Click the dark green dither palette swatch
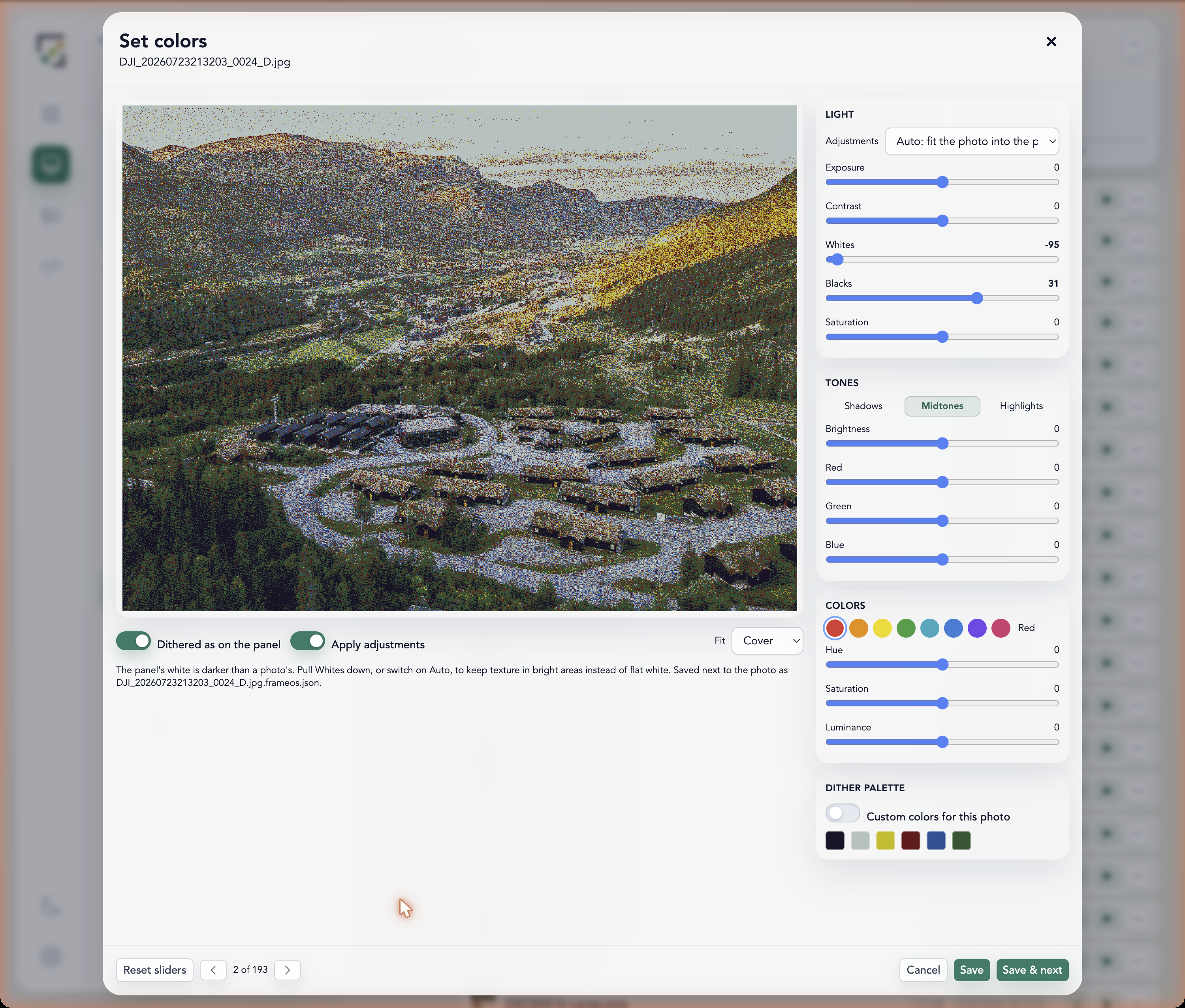Viewport: 1185px width, 1008px height. coord(961,841)
